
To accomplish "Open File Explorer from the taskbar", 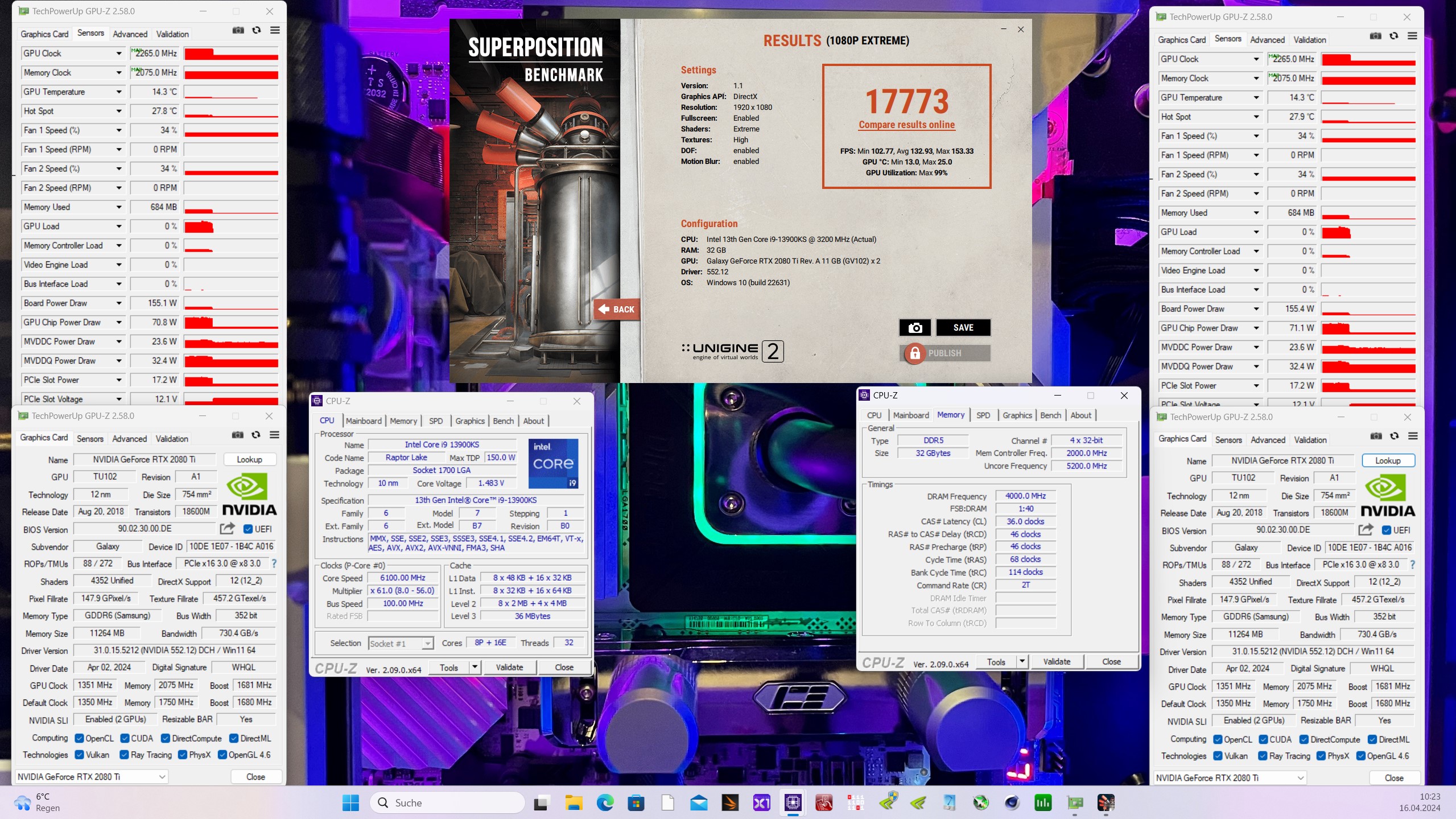I will point(574,802).
